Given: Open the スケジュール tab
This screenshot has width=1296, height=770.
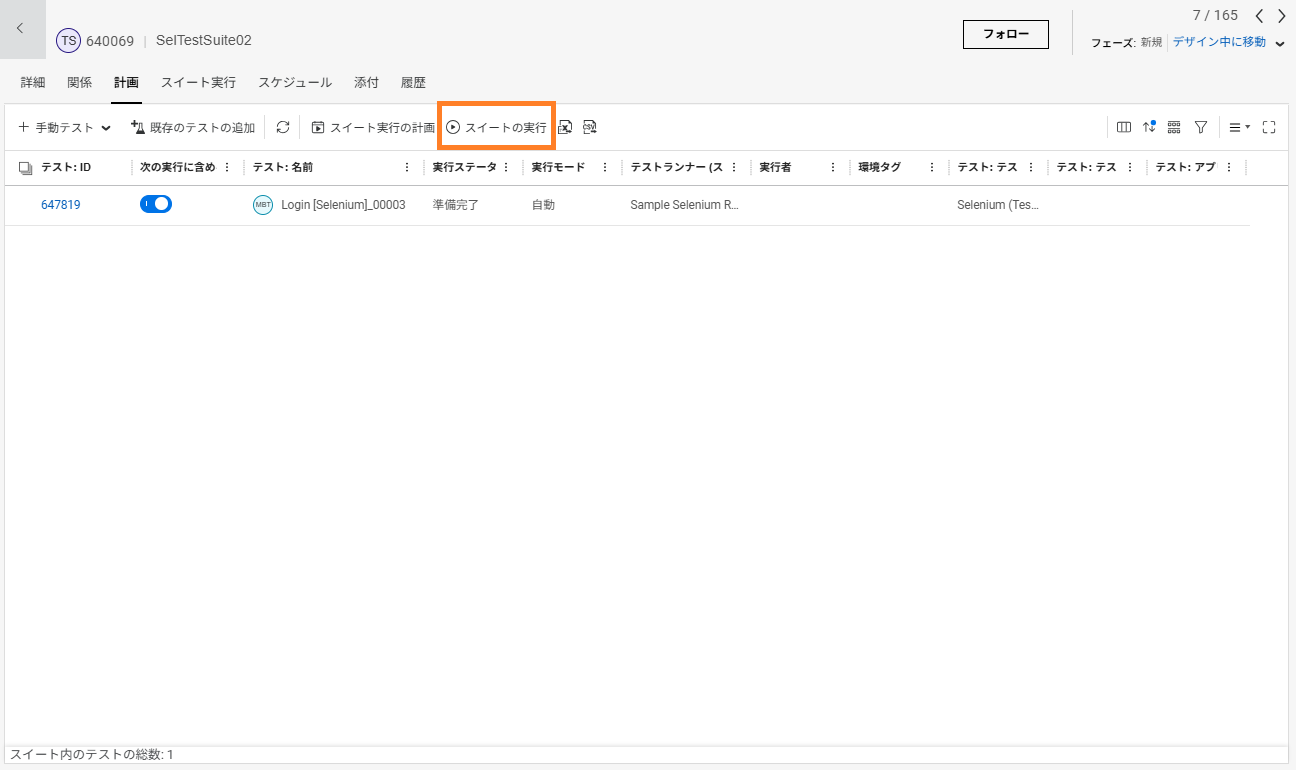Looking at the screenshot, I should click(295, 83).
